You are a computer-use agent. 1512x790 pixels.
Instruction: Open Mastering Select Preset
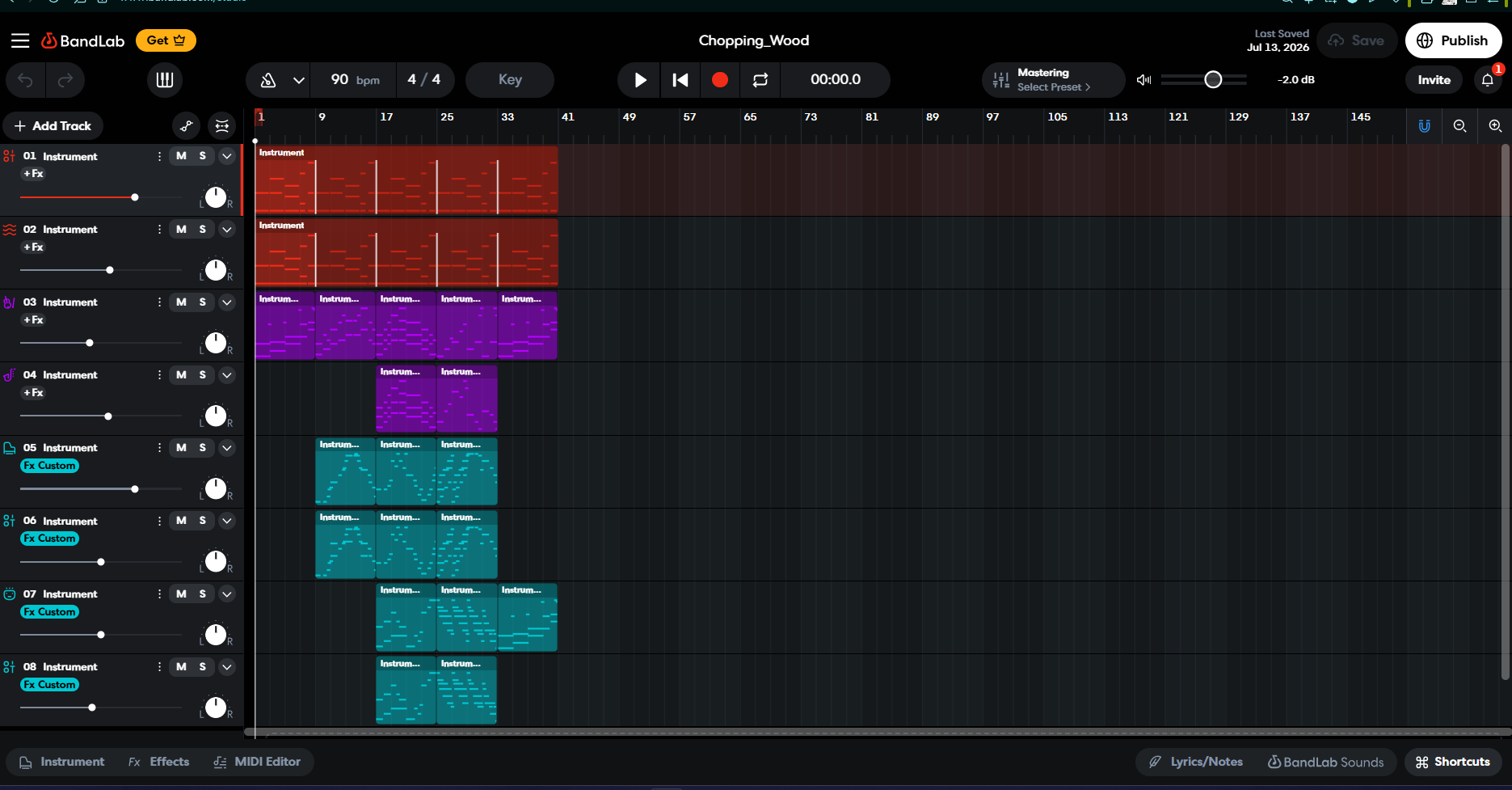click(1053, 80)
